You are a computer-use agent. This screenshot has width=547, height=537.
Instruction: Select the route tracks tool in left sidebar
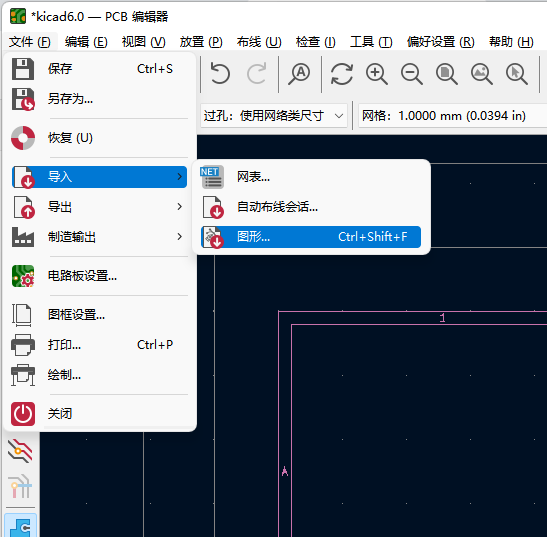[20, 451]
